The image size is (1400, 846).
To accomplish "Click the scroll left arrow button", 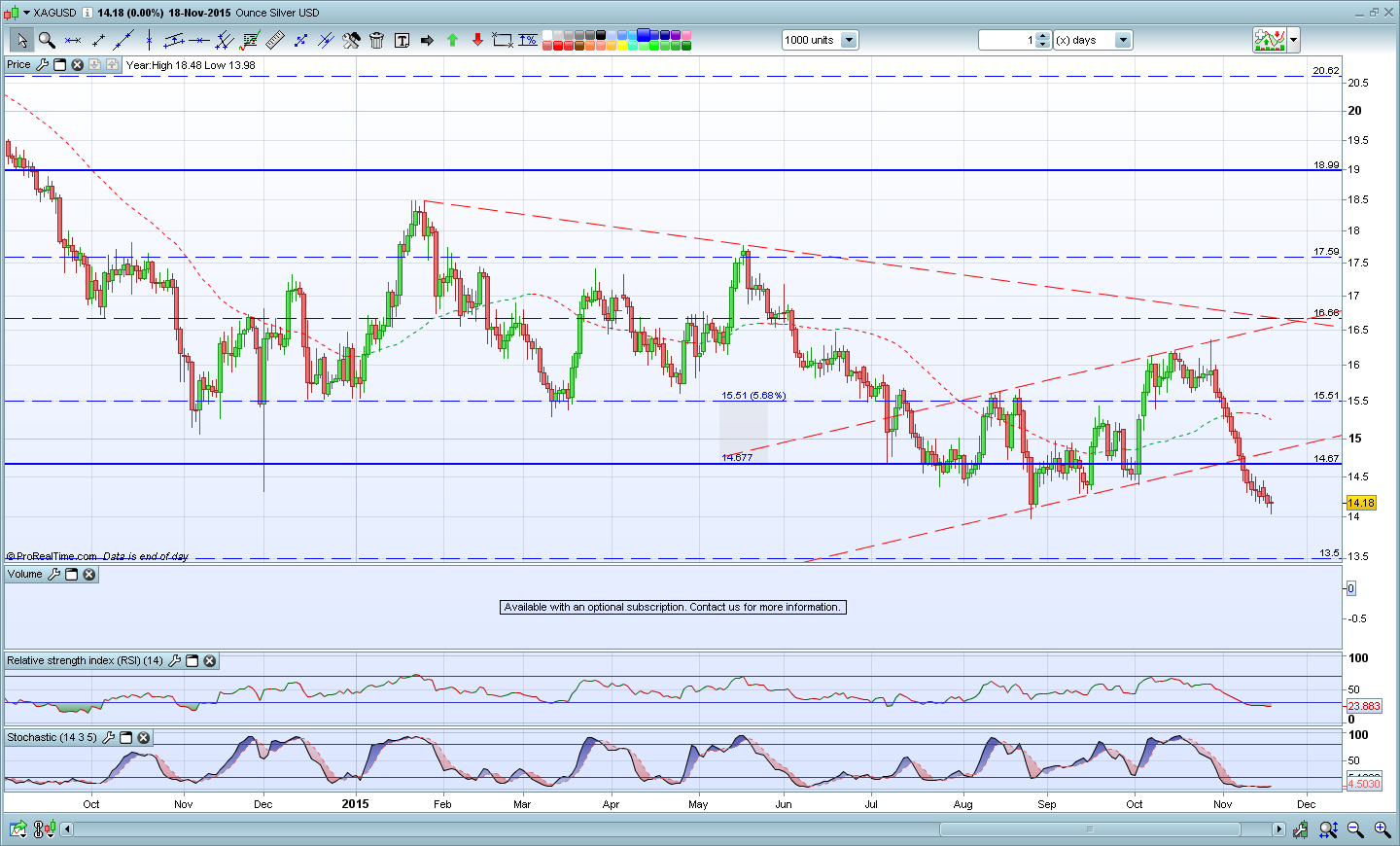I will [67, 829].
